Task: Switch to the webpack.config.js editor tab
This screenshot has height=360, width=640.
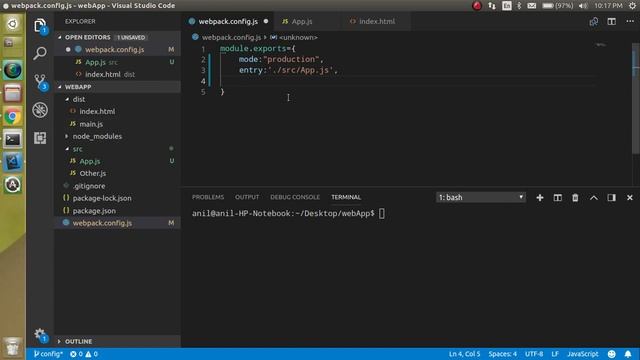Action: tap(228, 22)
